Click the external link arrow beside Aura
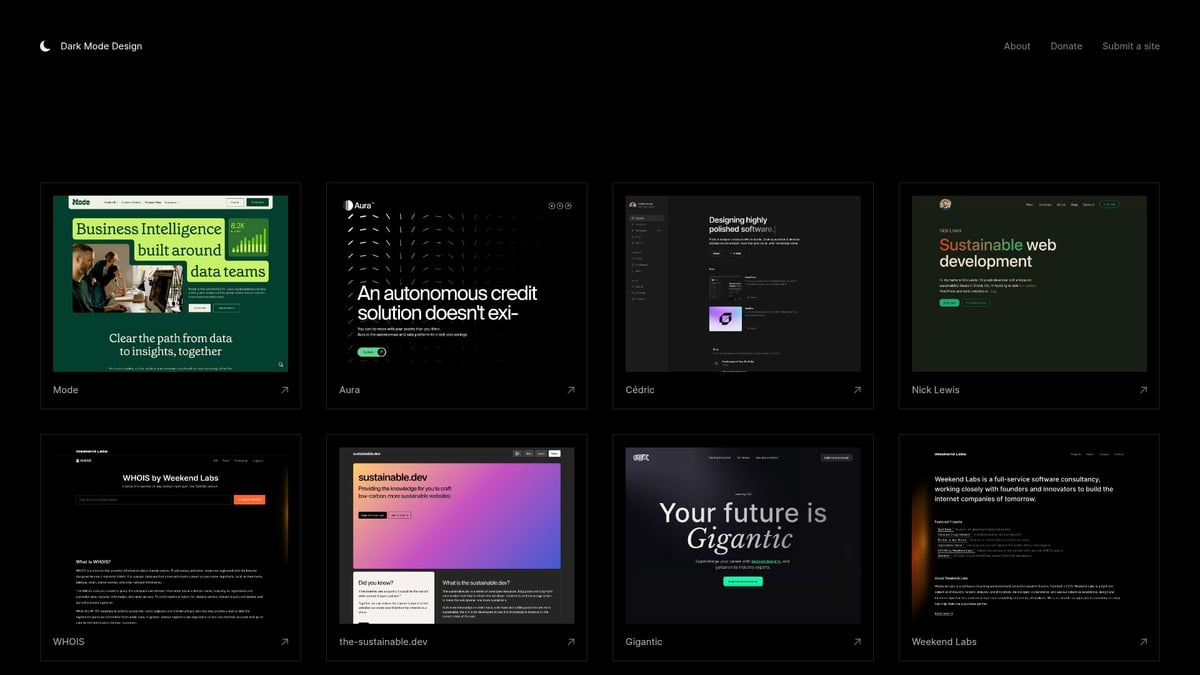Viewport: 1200px width, 675px height. click(571, 390)
